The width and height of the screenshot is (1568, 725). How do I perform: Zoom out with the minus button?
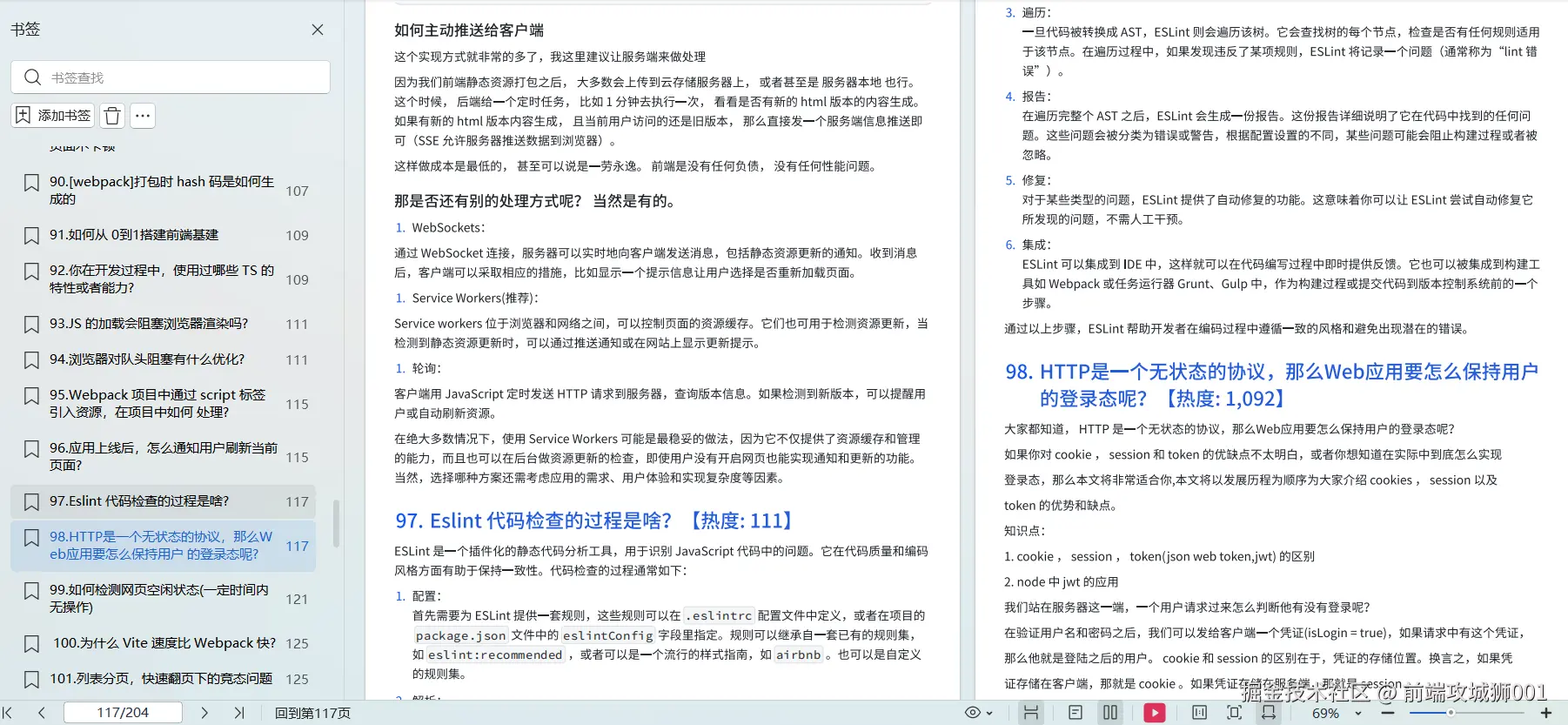click(x=1388, y=713)
